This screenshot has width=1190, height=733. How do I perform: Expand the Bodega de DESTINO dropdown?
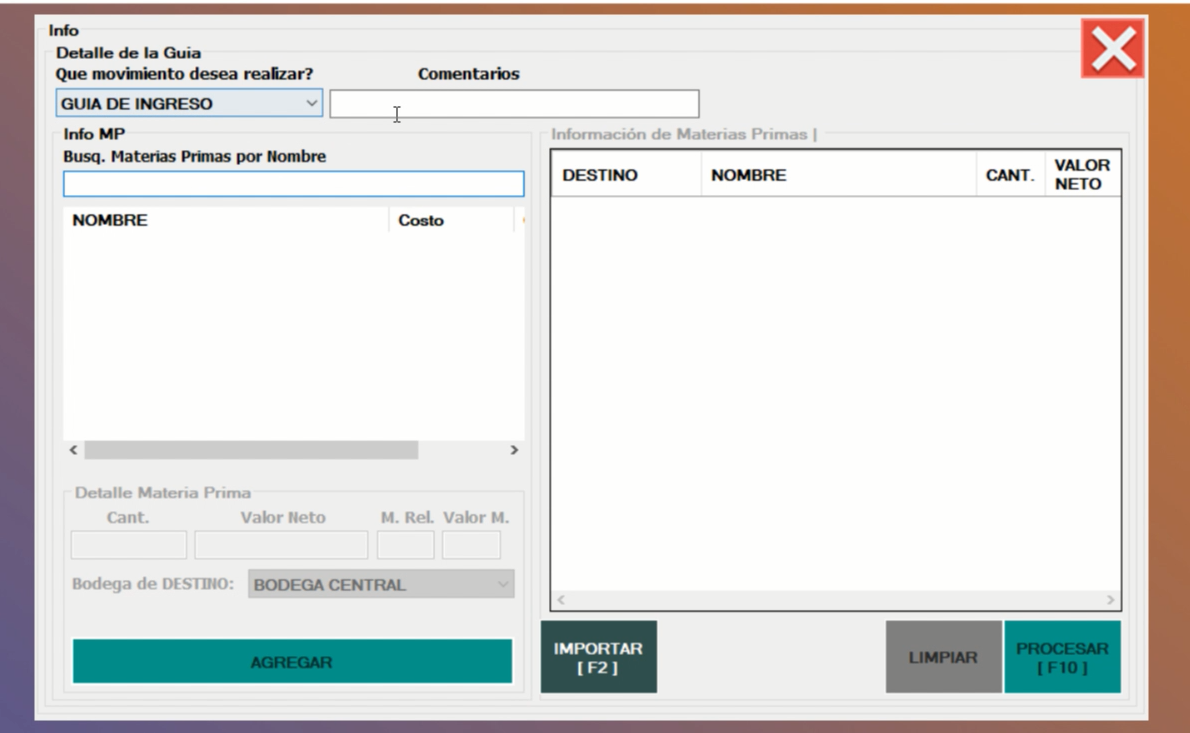coord(380,585)
